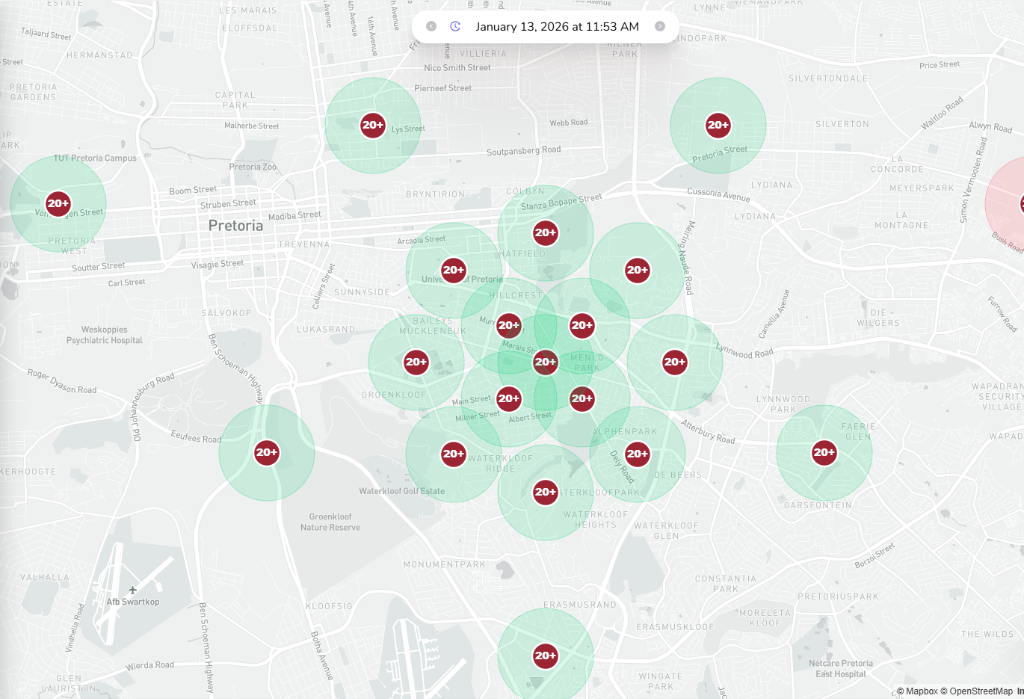The image size is (1024, 699).
Task: Open the 20+ cluster near TUT Pretoria Campus
Action: (x=58, y=204)
